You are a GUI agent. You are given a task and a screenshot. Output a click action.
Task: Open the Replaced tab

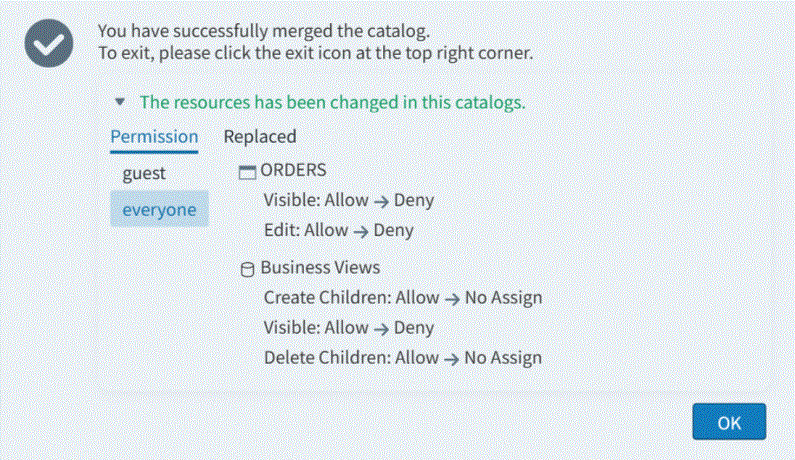point(260,137)
